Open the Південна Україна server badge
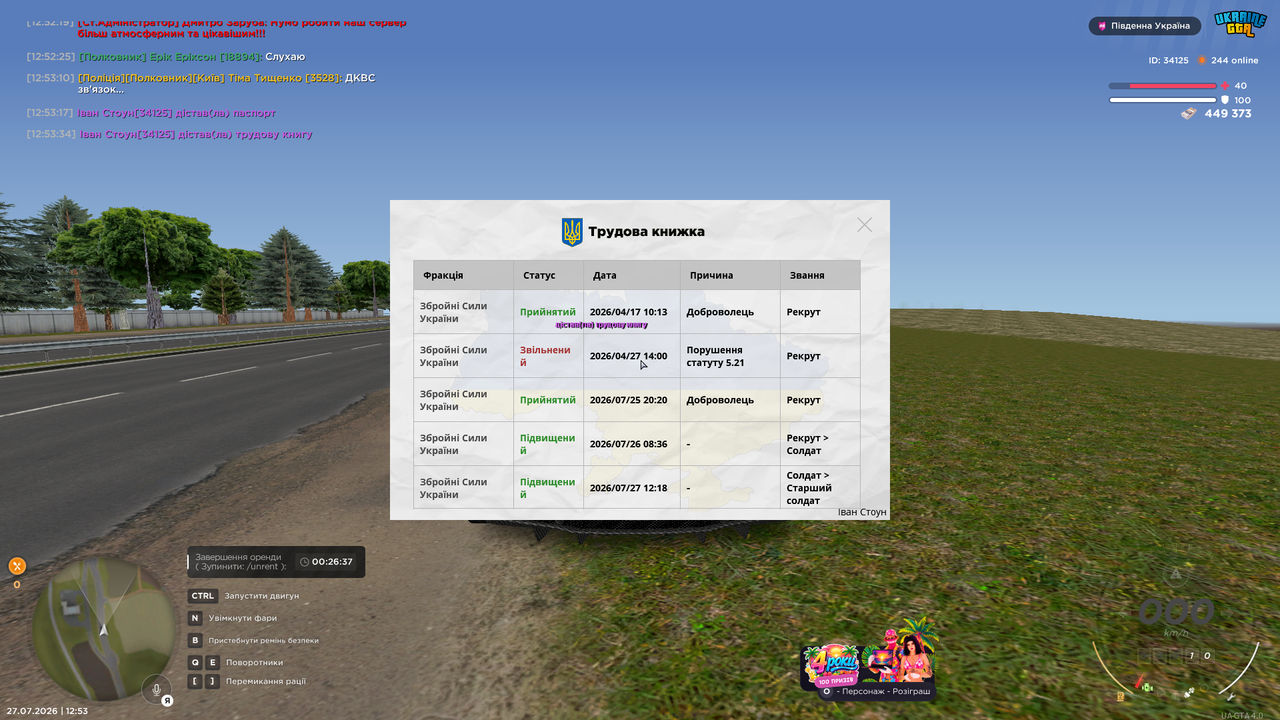Viewport: 1280px width, 720px height. pos(1145,26)
